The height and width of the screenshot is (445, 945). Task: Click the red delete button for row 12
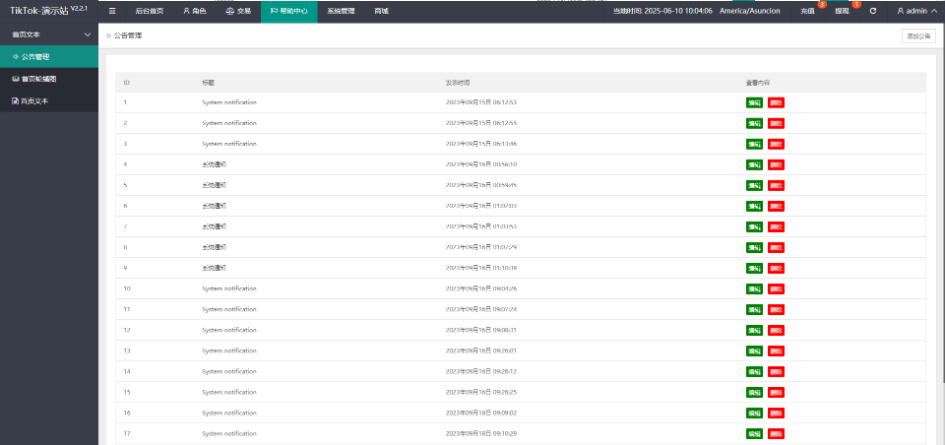(776, 330)
